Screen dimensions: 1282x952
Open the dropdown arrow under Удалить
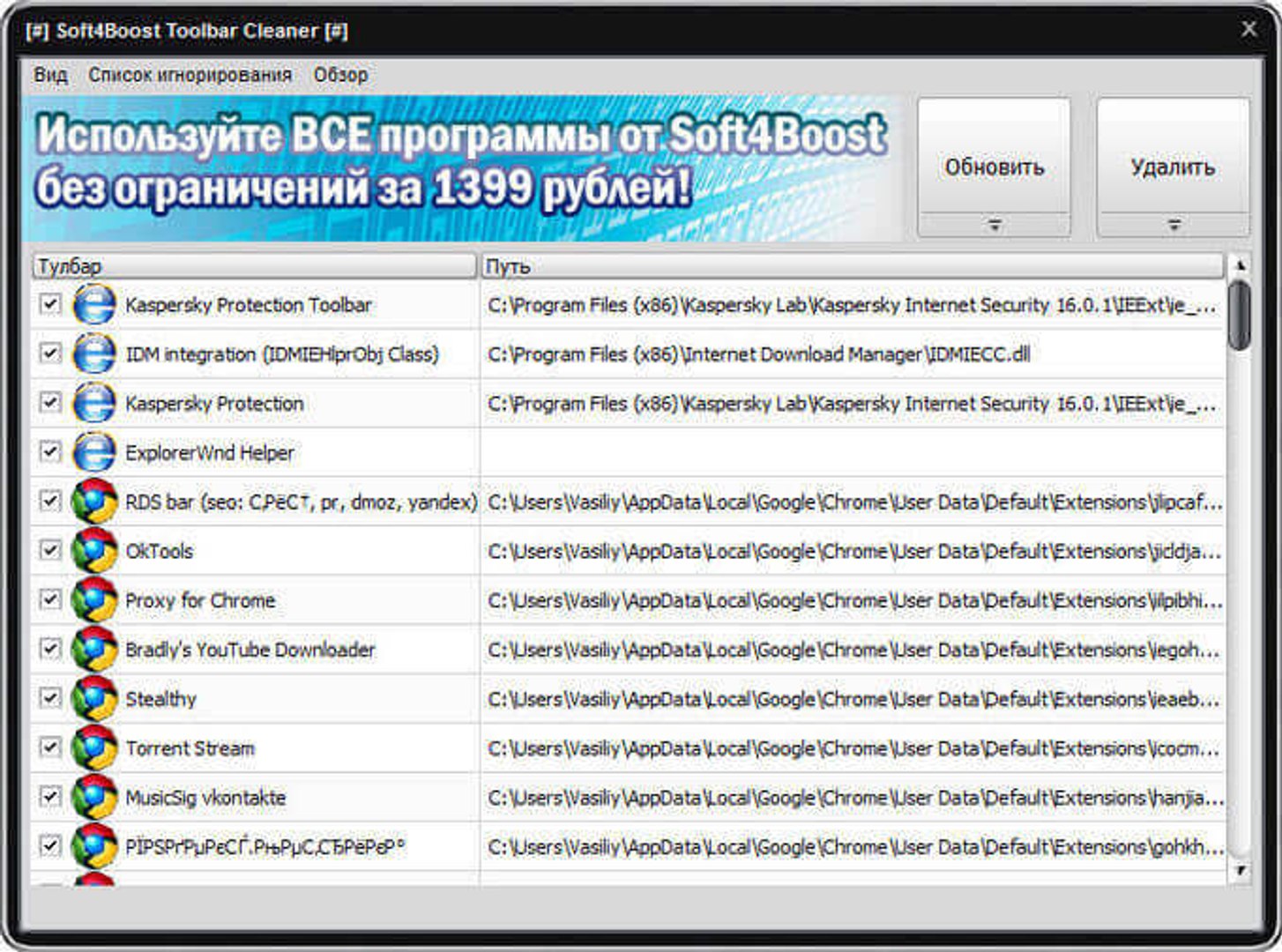[1174, 226]
